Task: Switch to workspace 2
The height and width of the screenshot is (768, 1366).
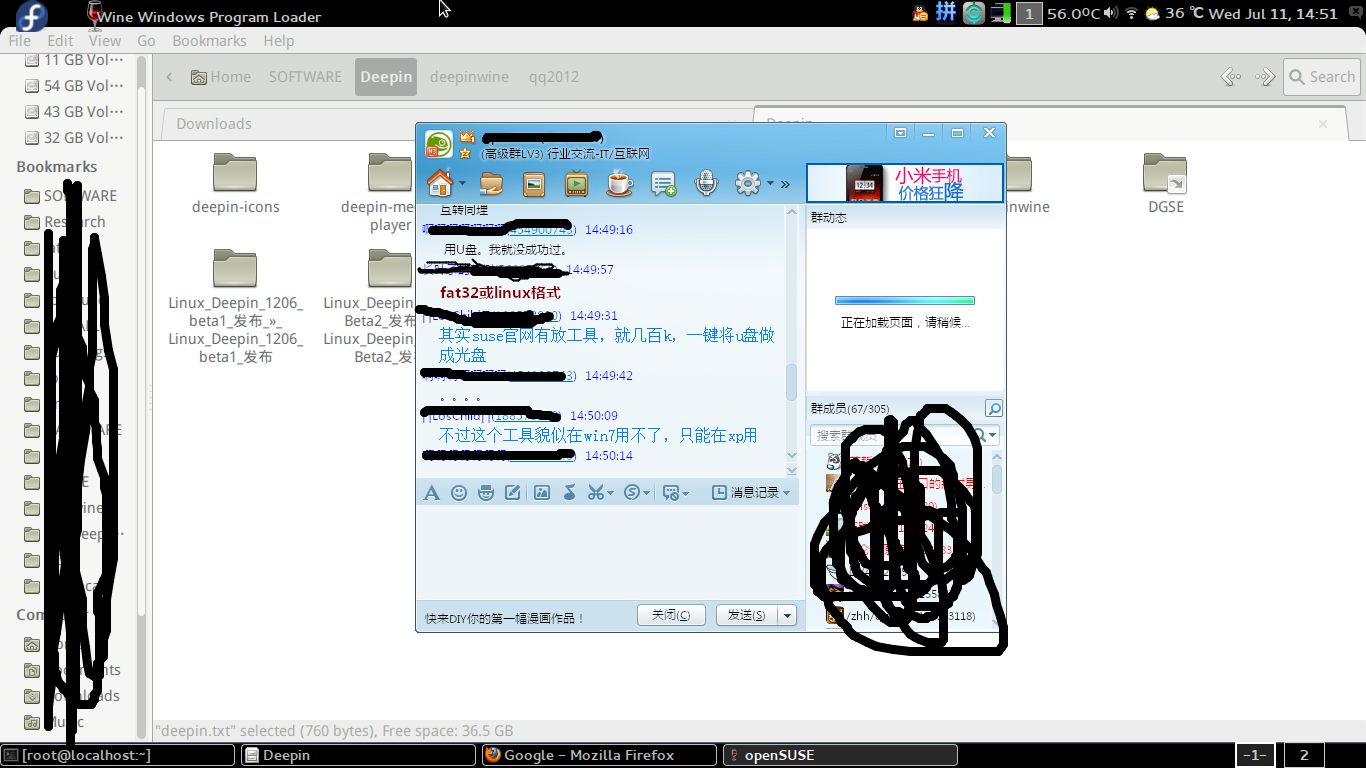Action: [x=1304, y=755]
